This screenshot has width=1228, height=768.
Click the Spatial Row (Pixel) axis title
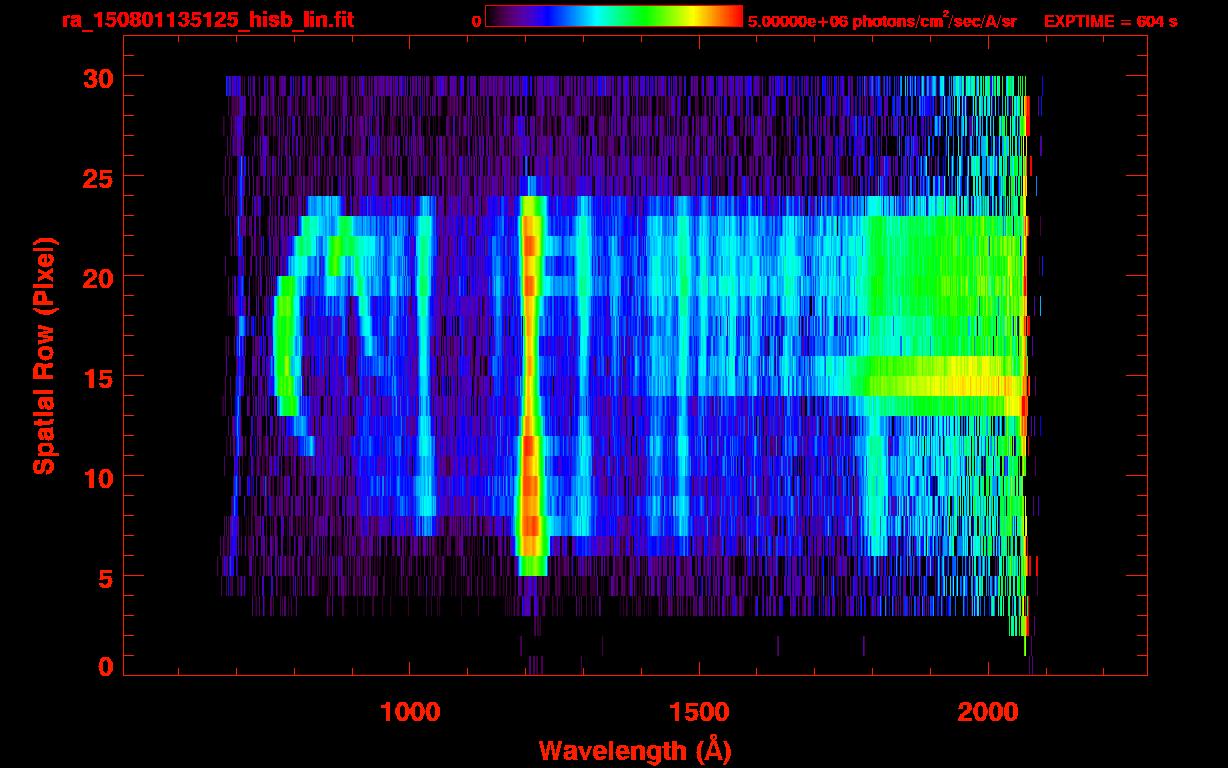click(x=43, y=355)
